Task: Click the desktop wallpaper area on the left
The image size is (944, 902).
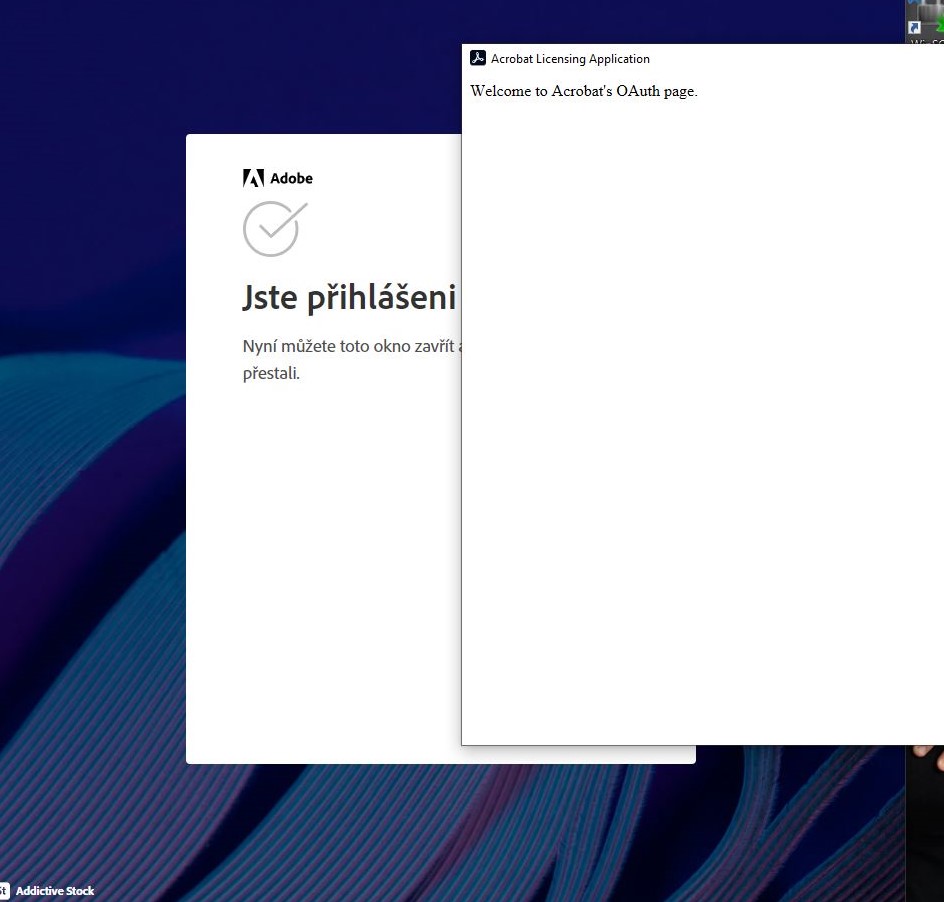Action: pyautogui.click(x=90, y=500)
